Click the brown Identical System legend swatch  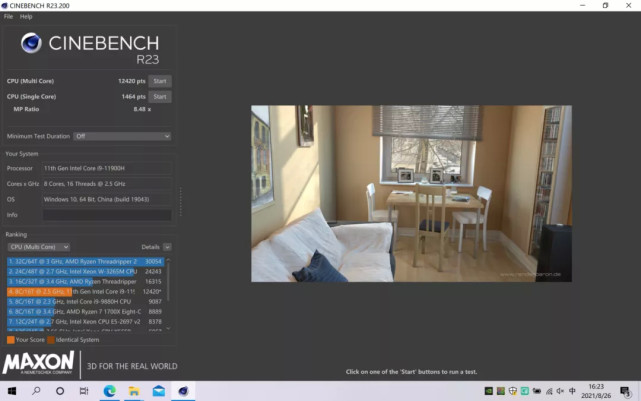pyautogui.click(x=51, y=340)
